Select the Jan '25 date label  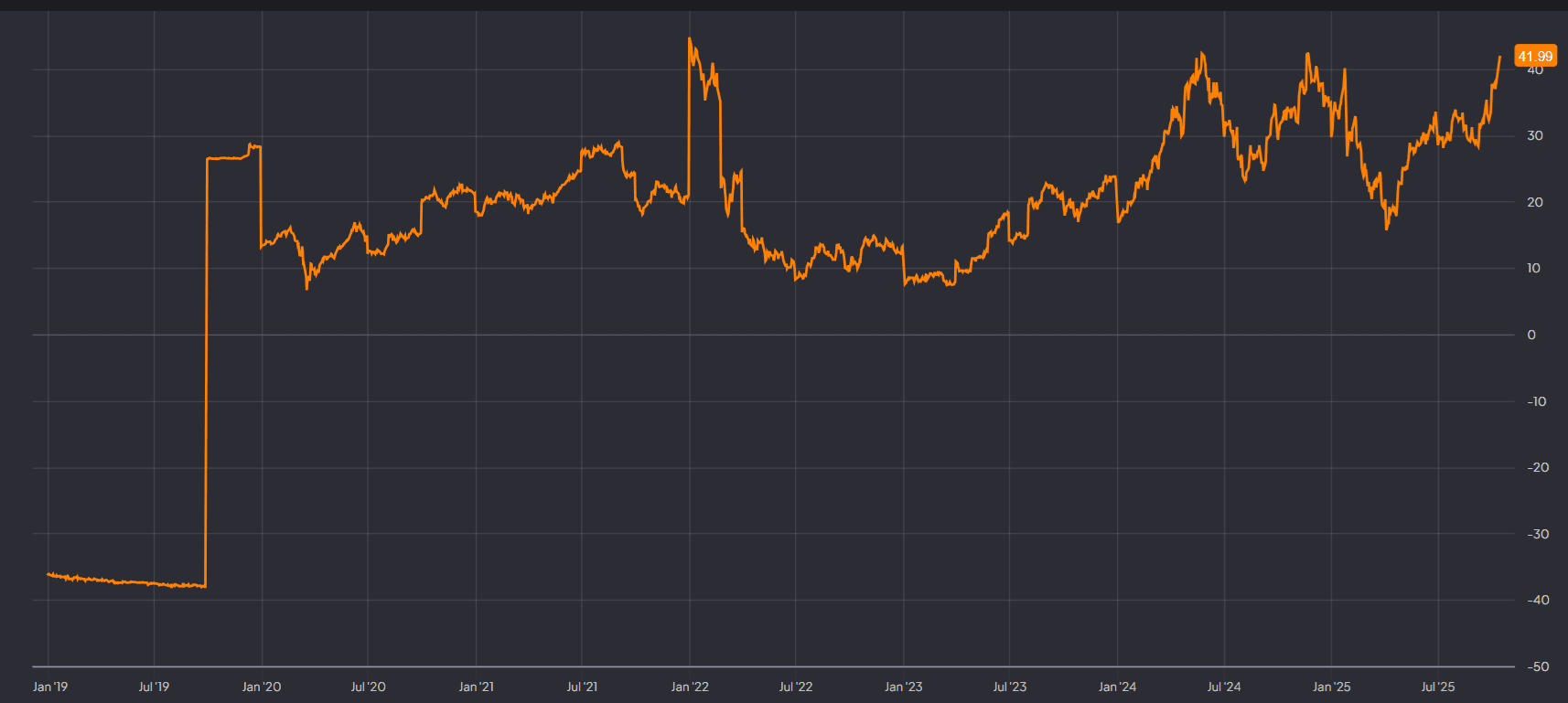(1331, 687)
